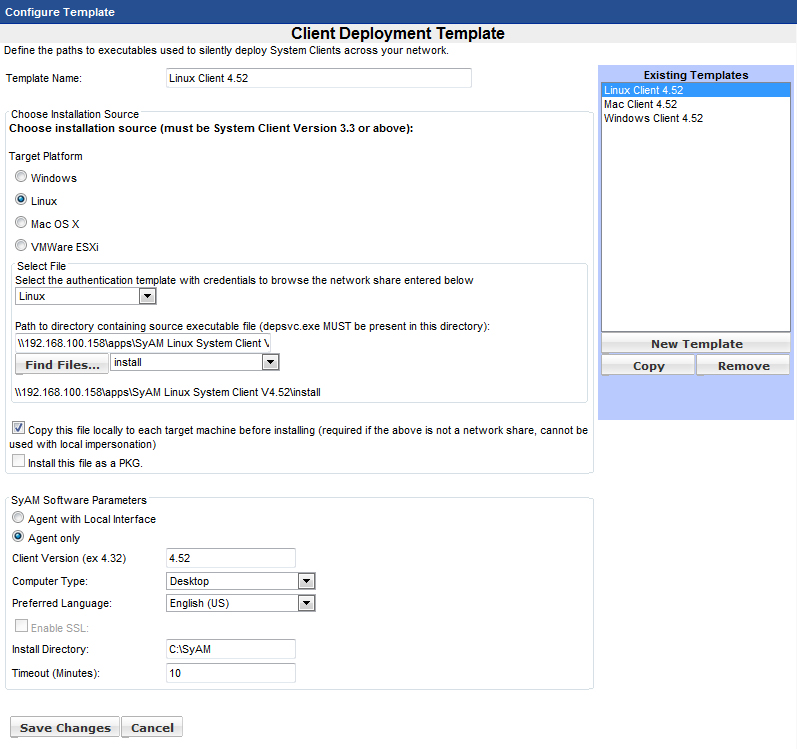This screenshot has width=797, height=749.
Task: Select Linux Client 4.52 in templates list
Action: [x=643, y=90]
